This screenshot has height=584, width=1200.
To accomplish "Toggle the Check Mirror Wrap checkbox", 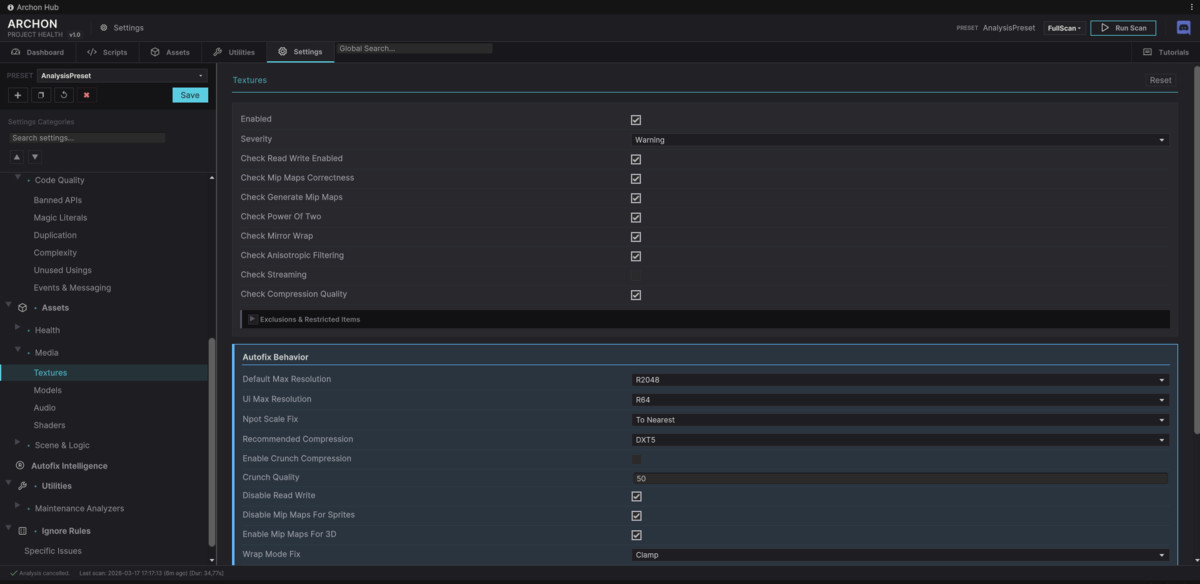I will [636, 237].
